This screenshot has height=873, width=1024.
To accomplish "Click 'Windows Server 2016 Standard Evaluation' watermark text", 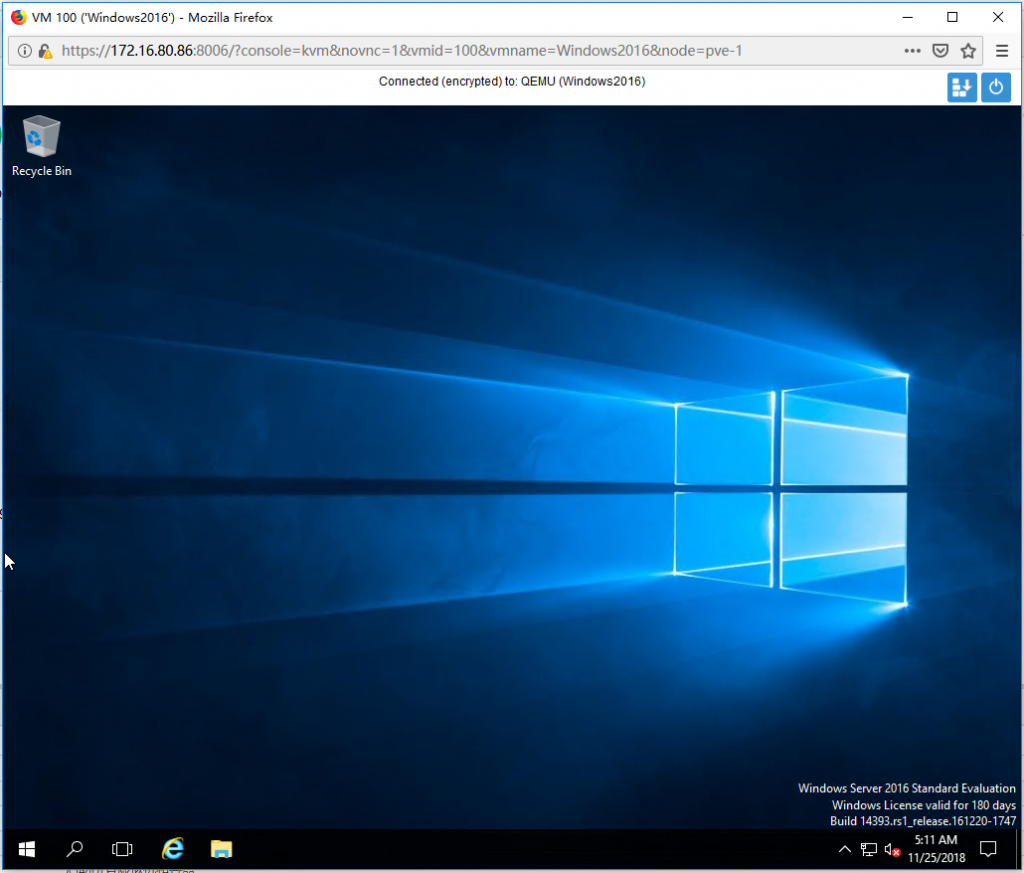I will tap(906, 788).
